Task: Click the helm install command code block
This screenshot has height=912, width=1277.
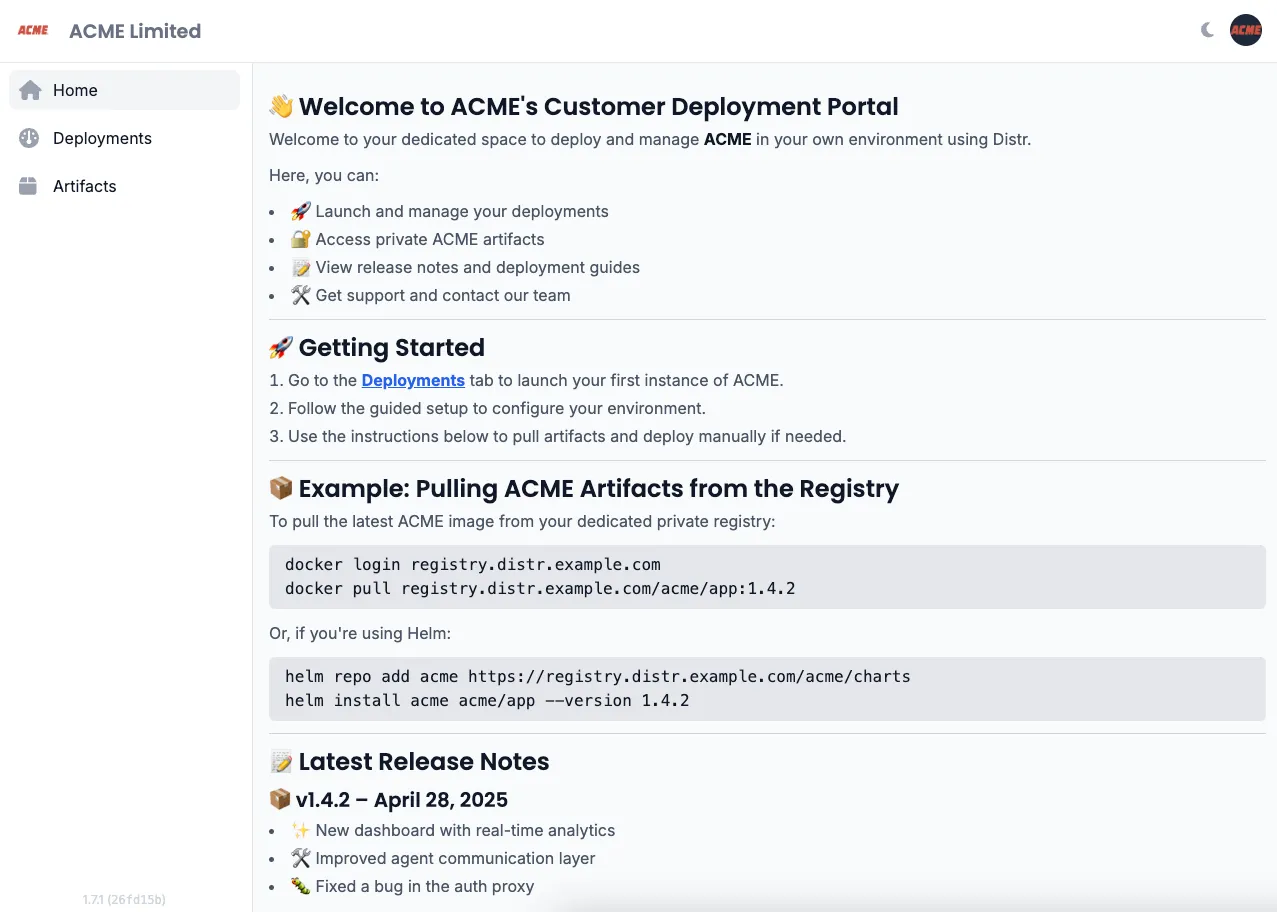Action: pos(487,700)
